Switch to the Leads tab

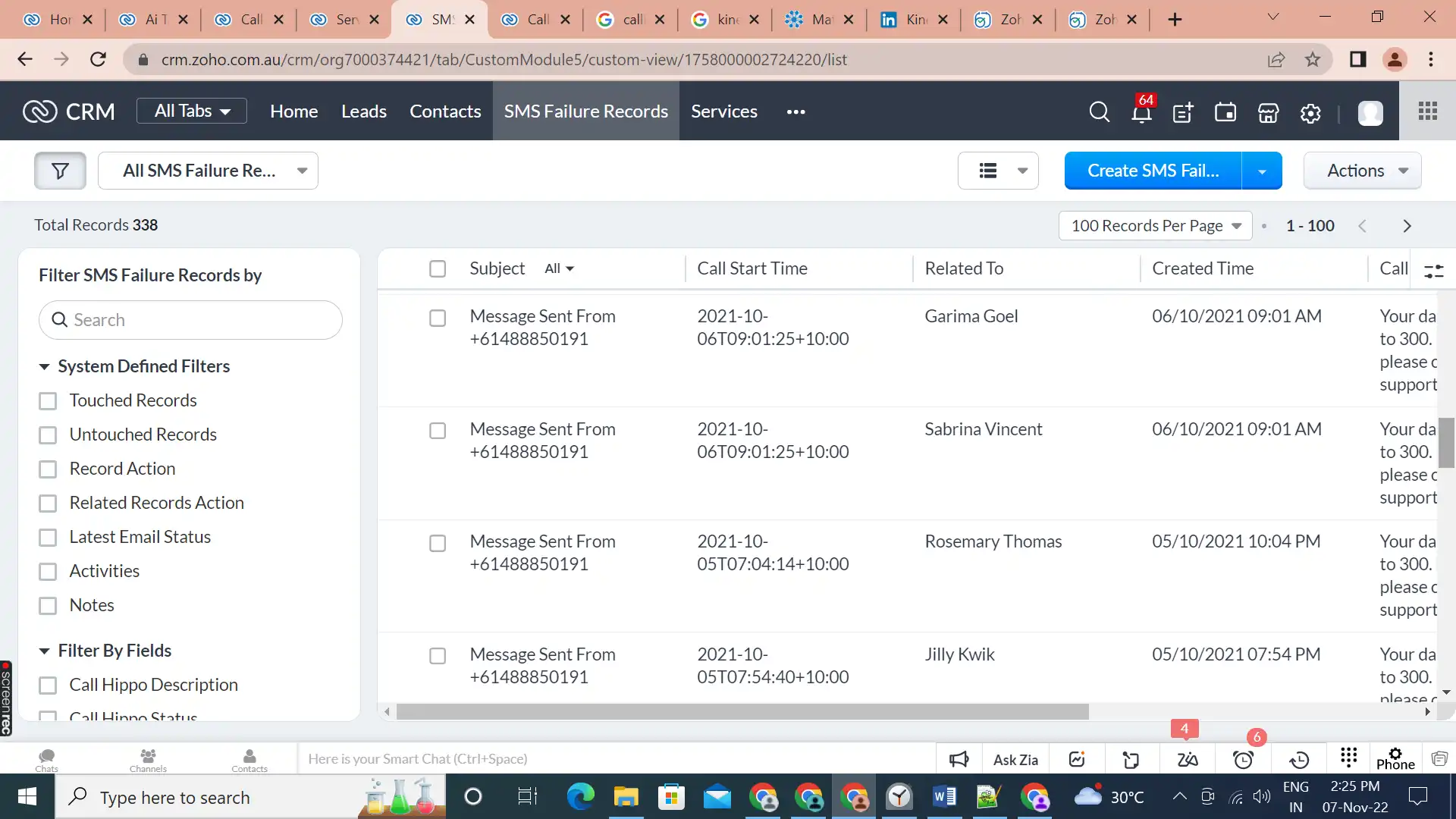tap(364, 111)
